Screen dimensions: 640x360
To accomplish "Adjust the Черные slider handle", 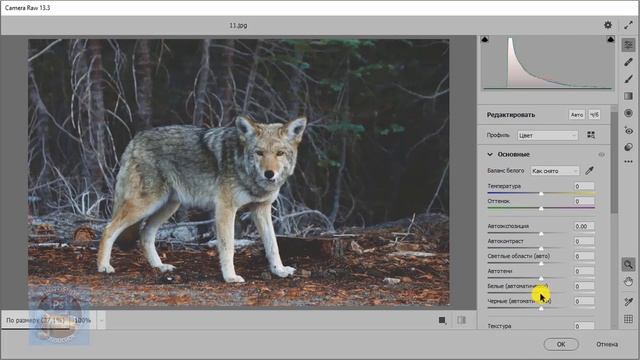I will click(x=541, y=308).
